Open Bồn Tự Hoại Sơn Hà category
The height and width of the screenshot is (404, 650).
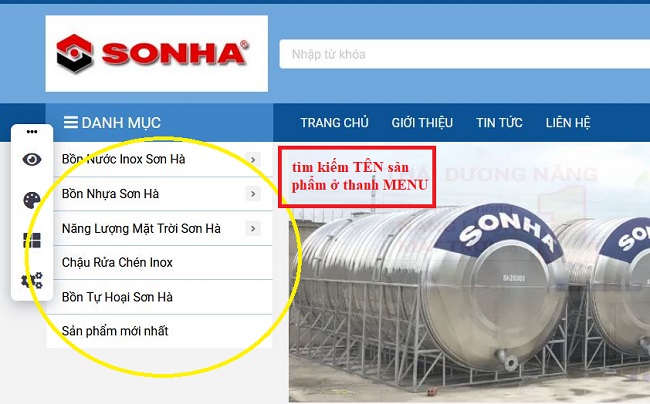point(117,297)
